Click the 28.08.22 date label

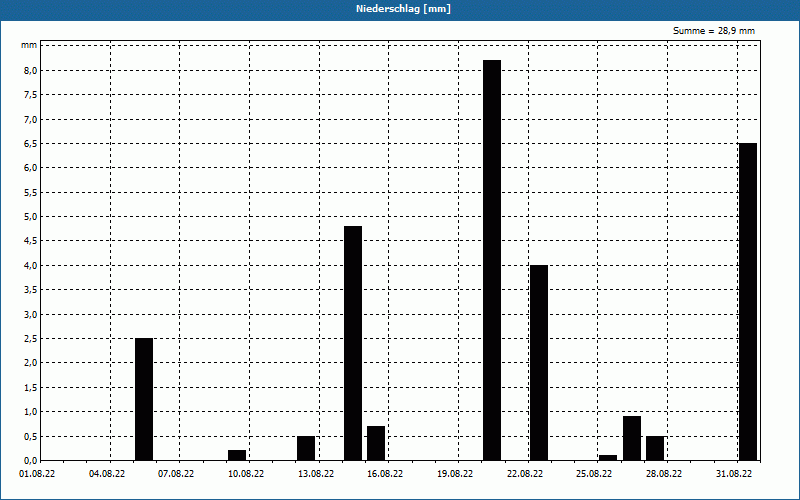tap(664, 474)
